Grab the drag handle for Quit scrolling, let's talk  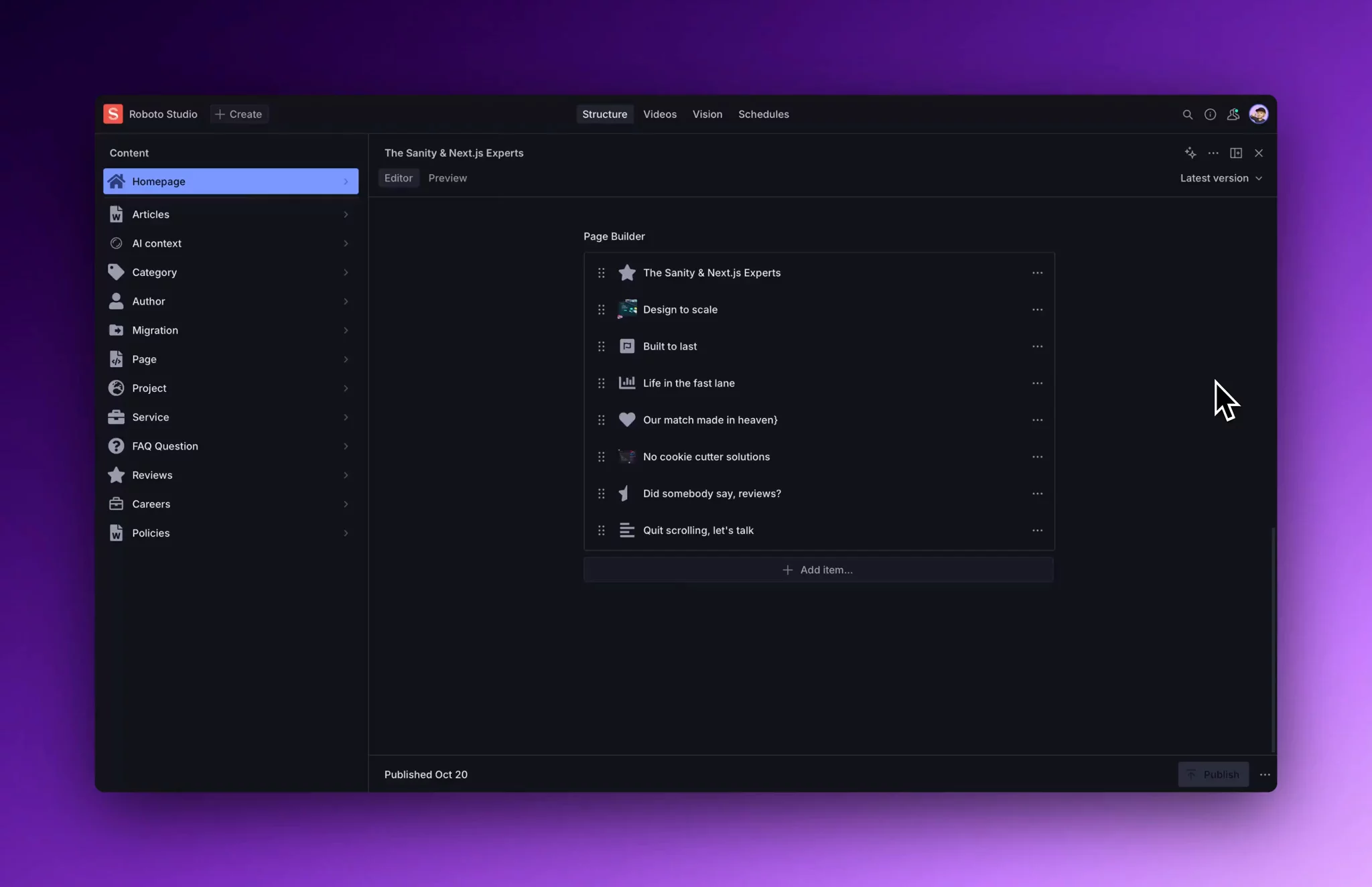[x=601, y=531]
